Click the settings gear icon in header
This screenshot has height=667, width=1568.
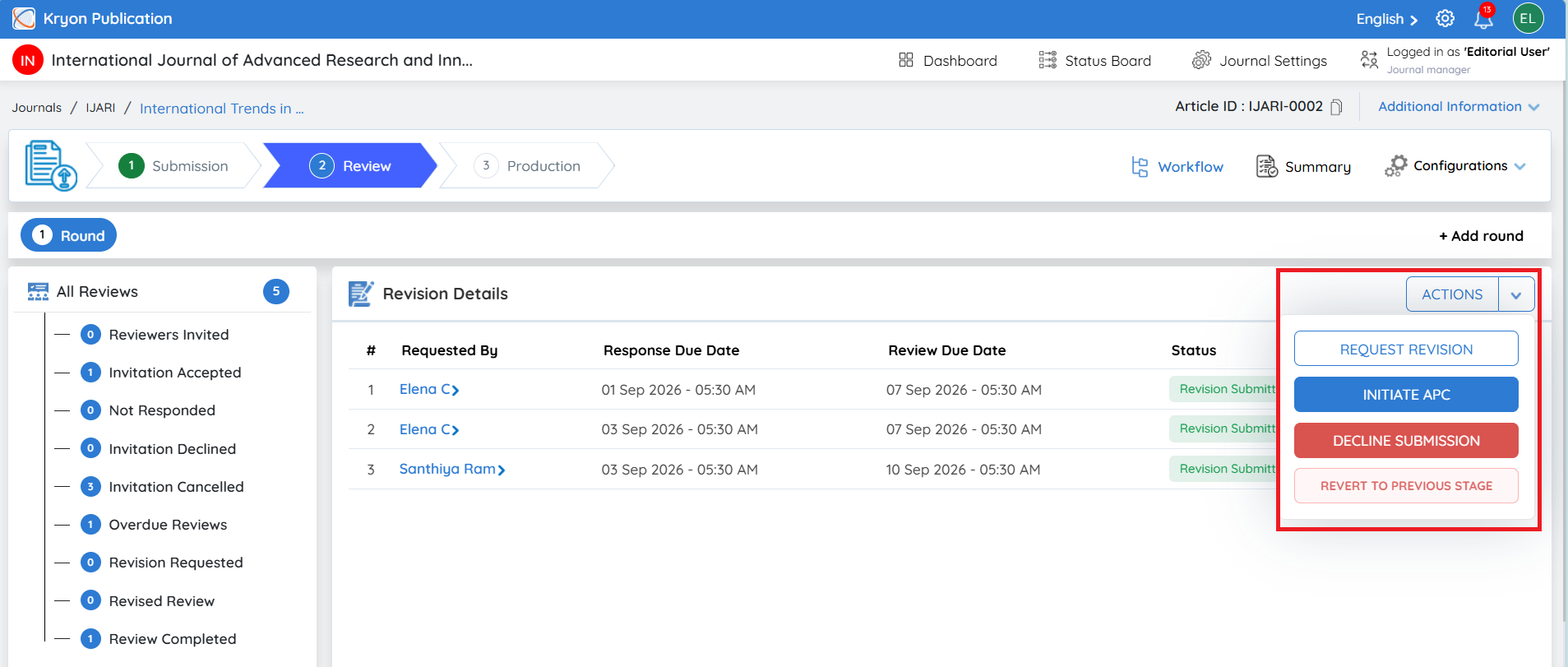pos(1445,18)
